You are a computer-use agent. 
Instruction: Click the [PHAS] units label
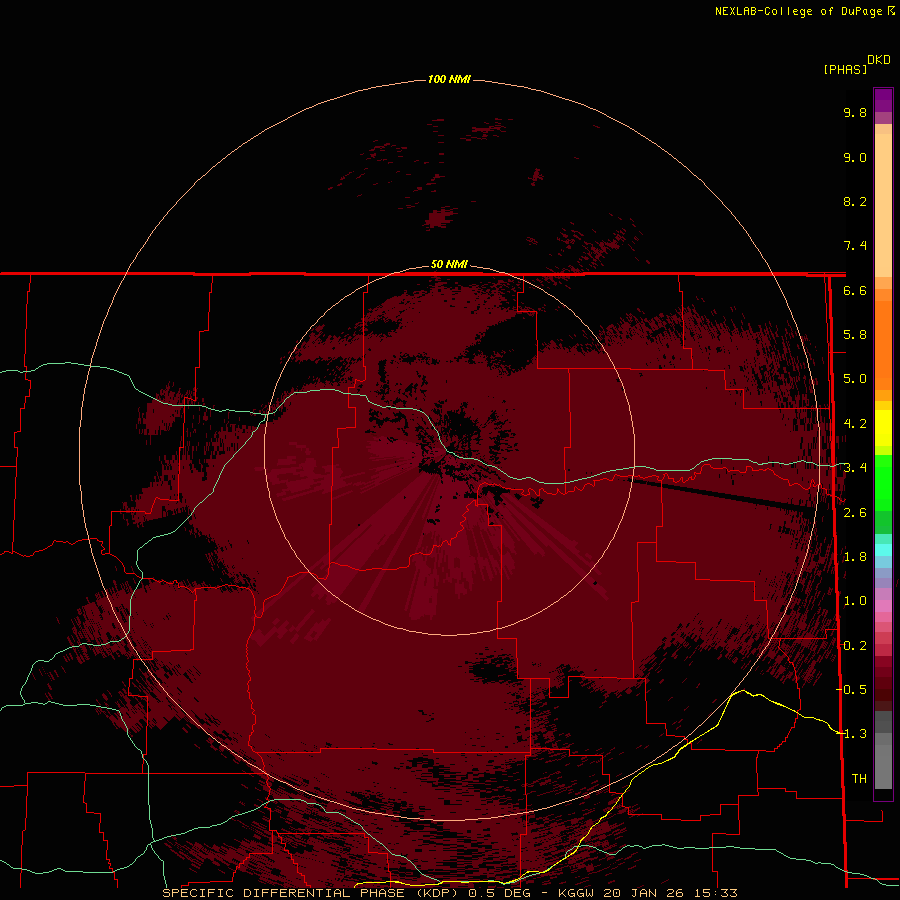point(845,70)
